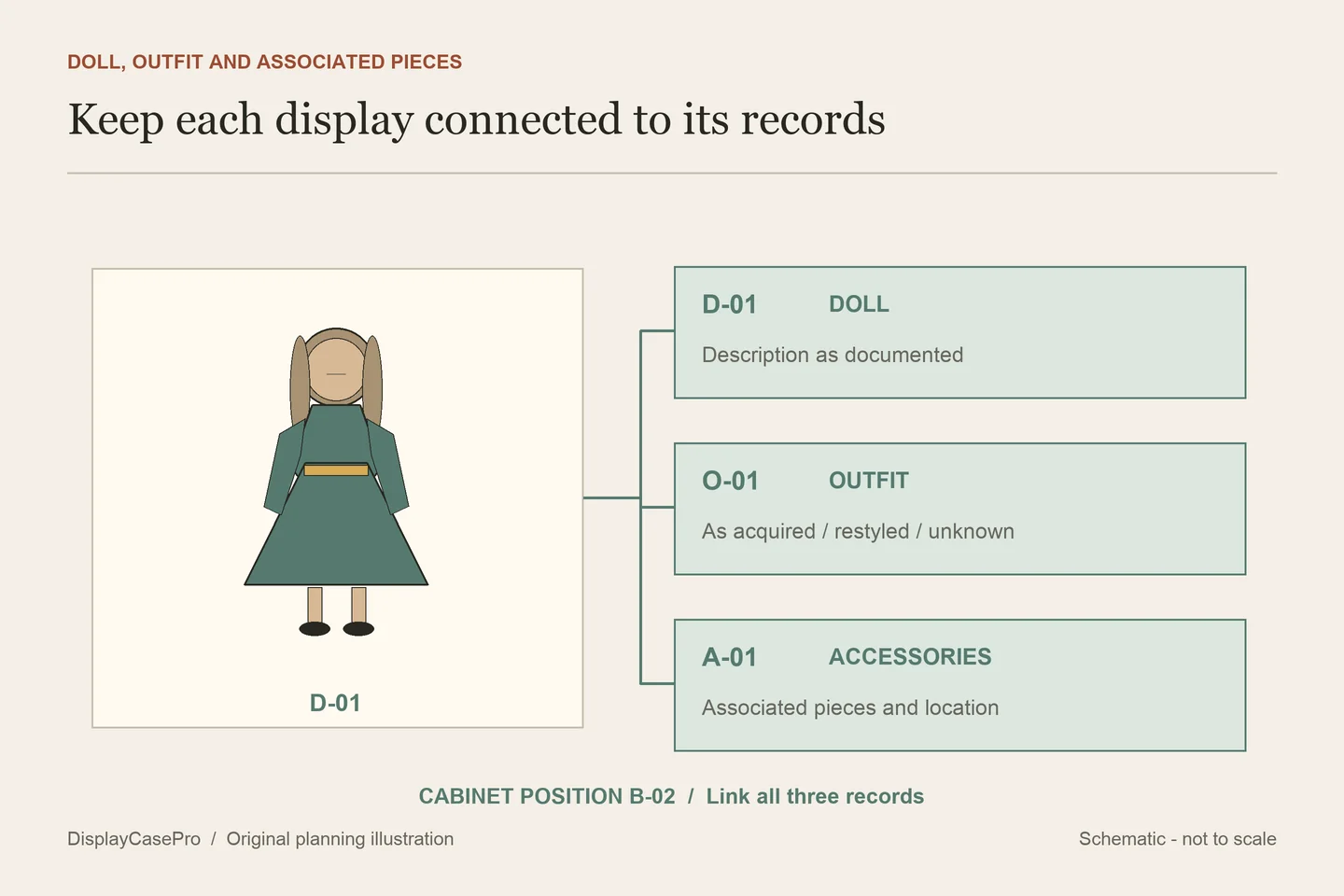1344x896 pixels.
Task: Click the title 'Keep each display connected to its records'
Action: [476, 119]
